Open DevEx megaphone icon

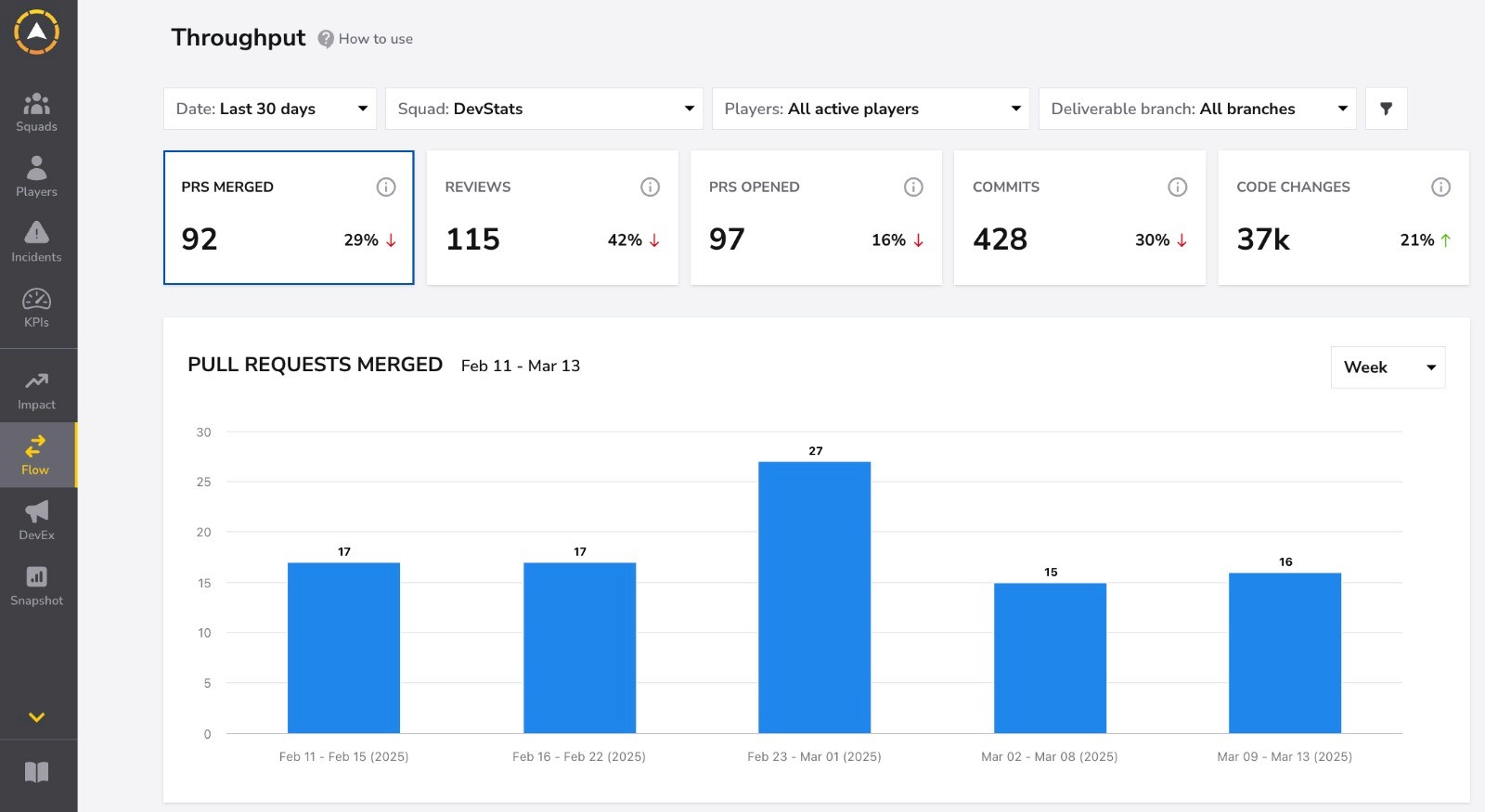click(36, 510)
